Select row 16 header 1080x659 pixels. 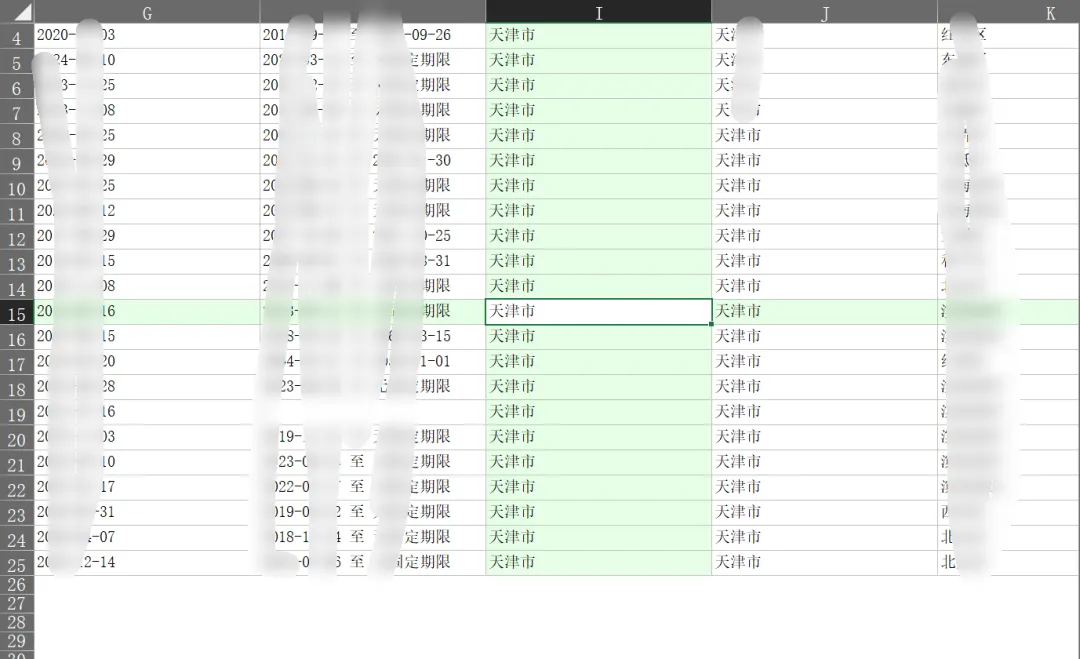(17, 337)
